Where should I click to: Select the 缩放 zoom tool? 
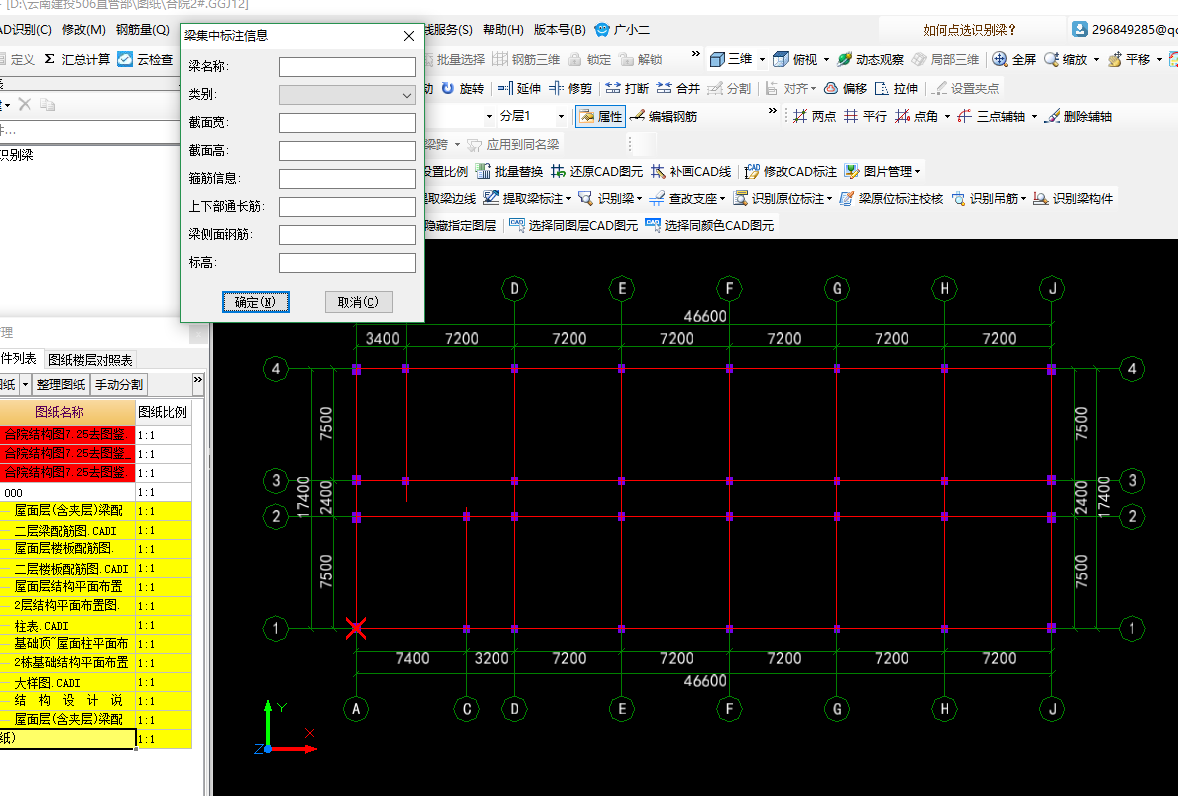[x=1065, y=59]
